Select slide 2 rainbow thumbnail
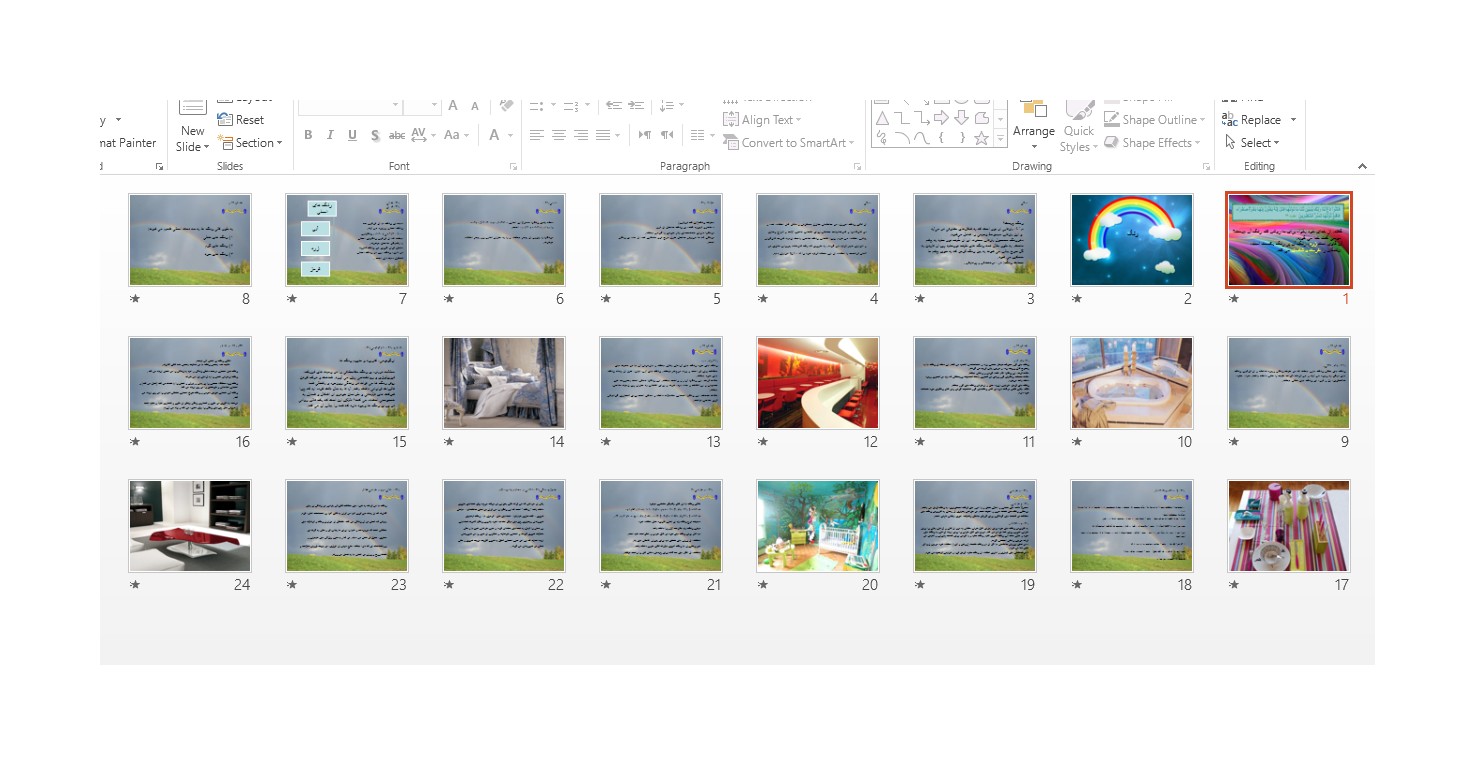The height and width of the screenshot is (765, 1475). [x=1132, y=240]
